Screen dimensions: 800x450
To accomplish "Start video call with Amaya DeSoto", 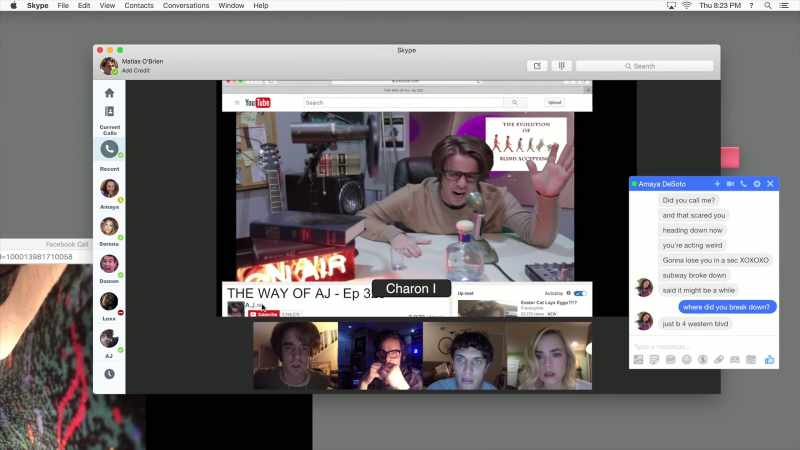I will click(x=730, y=184).
